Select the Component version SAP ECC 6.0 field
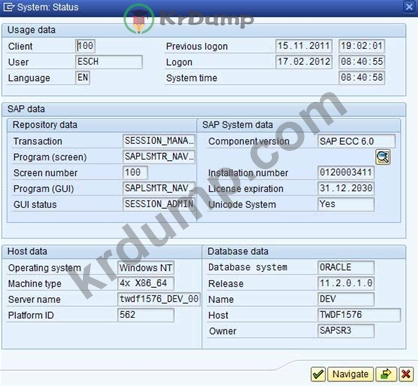 click(x=356, y=141)
